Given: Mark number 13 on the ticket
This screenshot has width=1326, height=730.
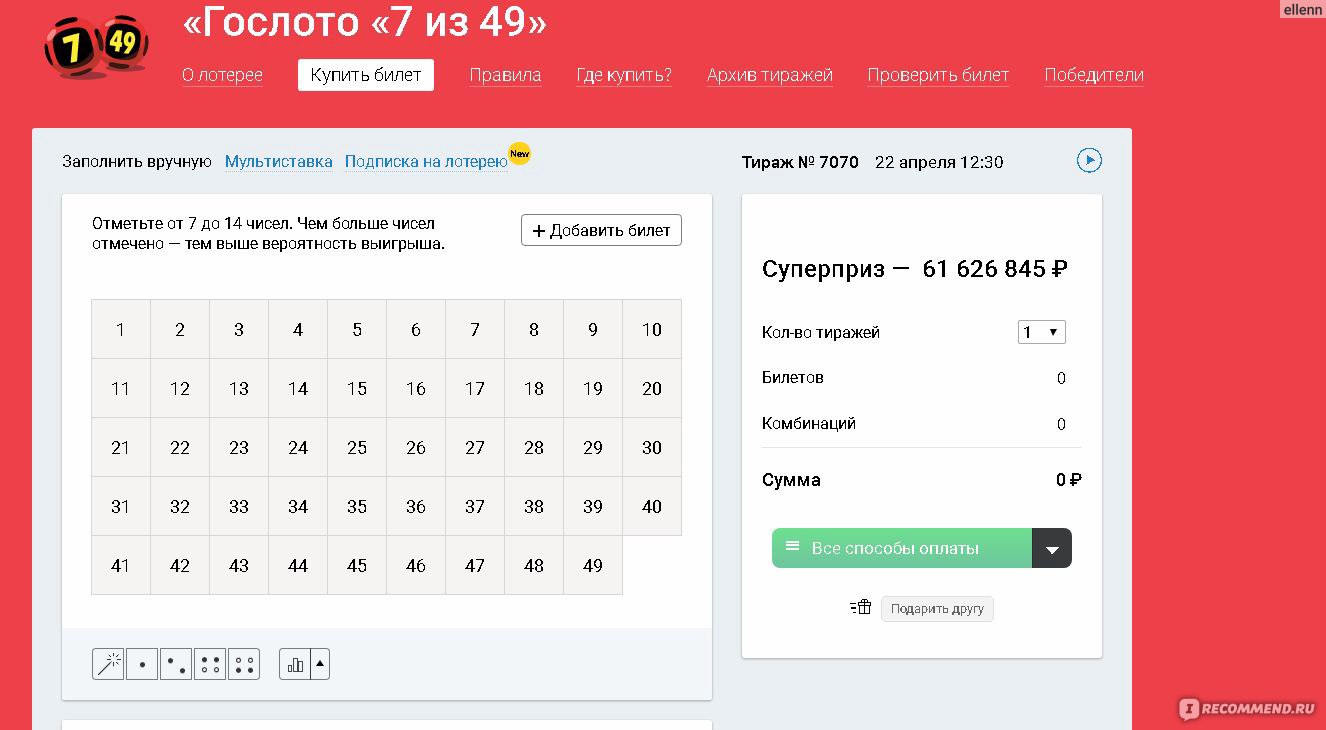Looking at the screenshot, I should [x=239, y=388].
